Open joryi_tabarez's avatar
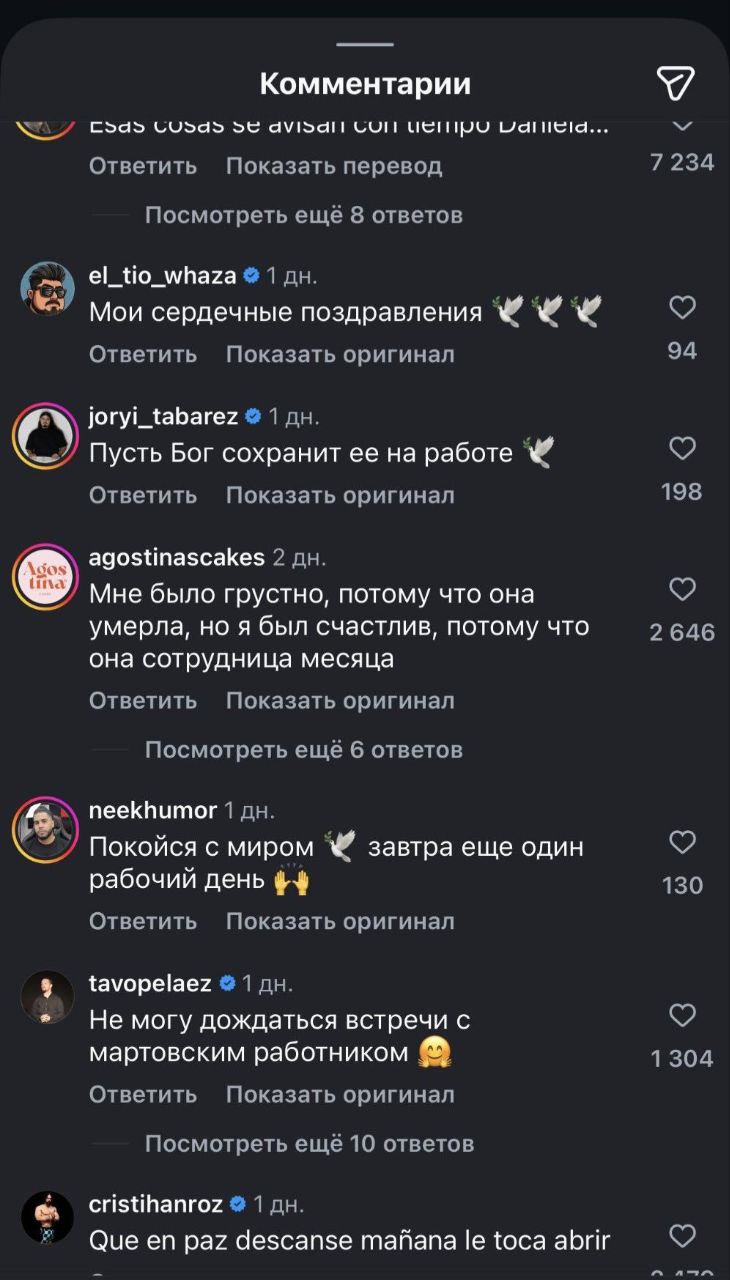This screenshot has height=1280, width=730. click(x=47, y=431)
